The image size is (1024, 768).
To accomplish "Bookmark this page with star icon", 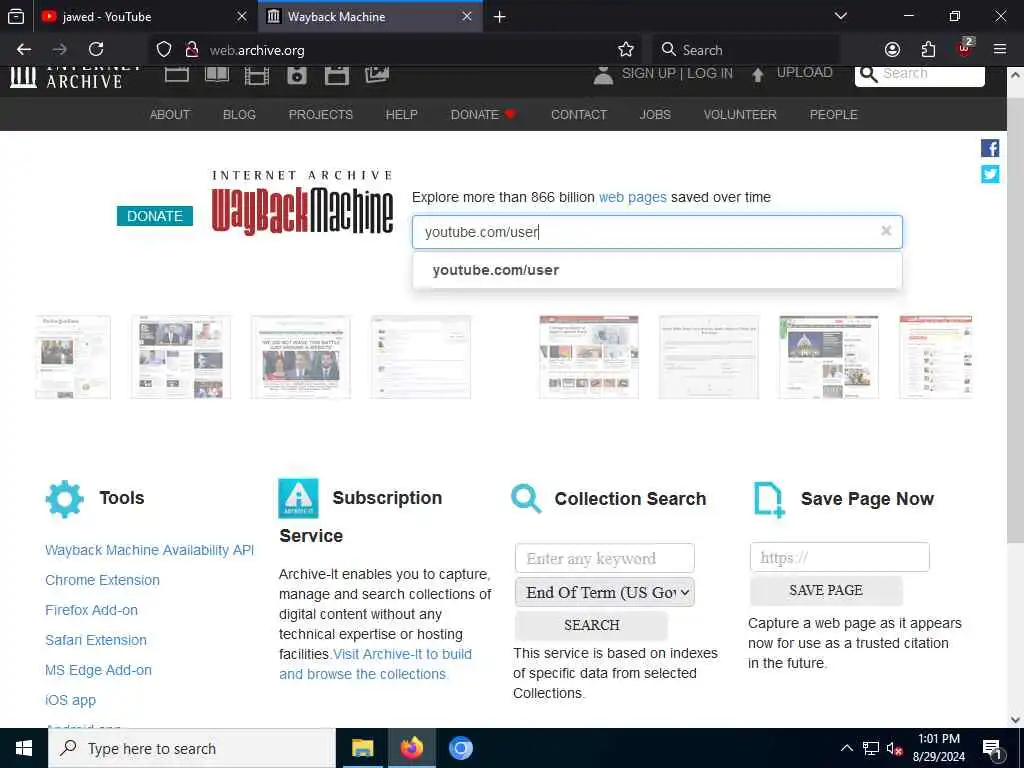I will click(x=626, y=50).
